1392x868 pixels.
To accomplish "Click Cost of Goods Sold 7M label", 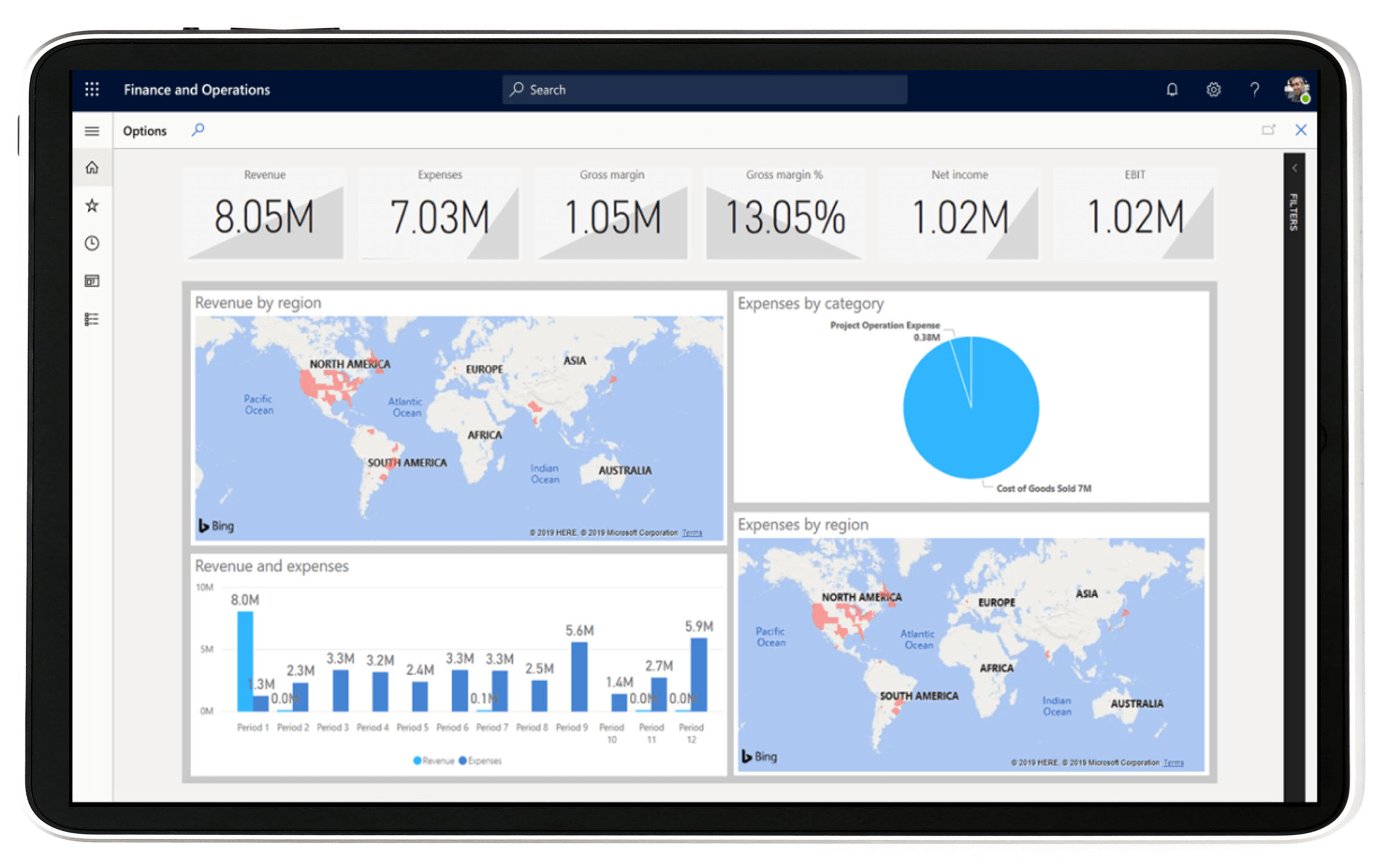I will click(1044, 489).
